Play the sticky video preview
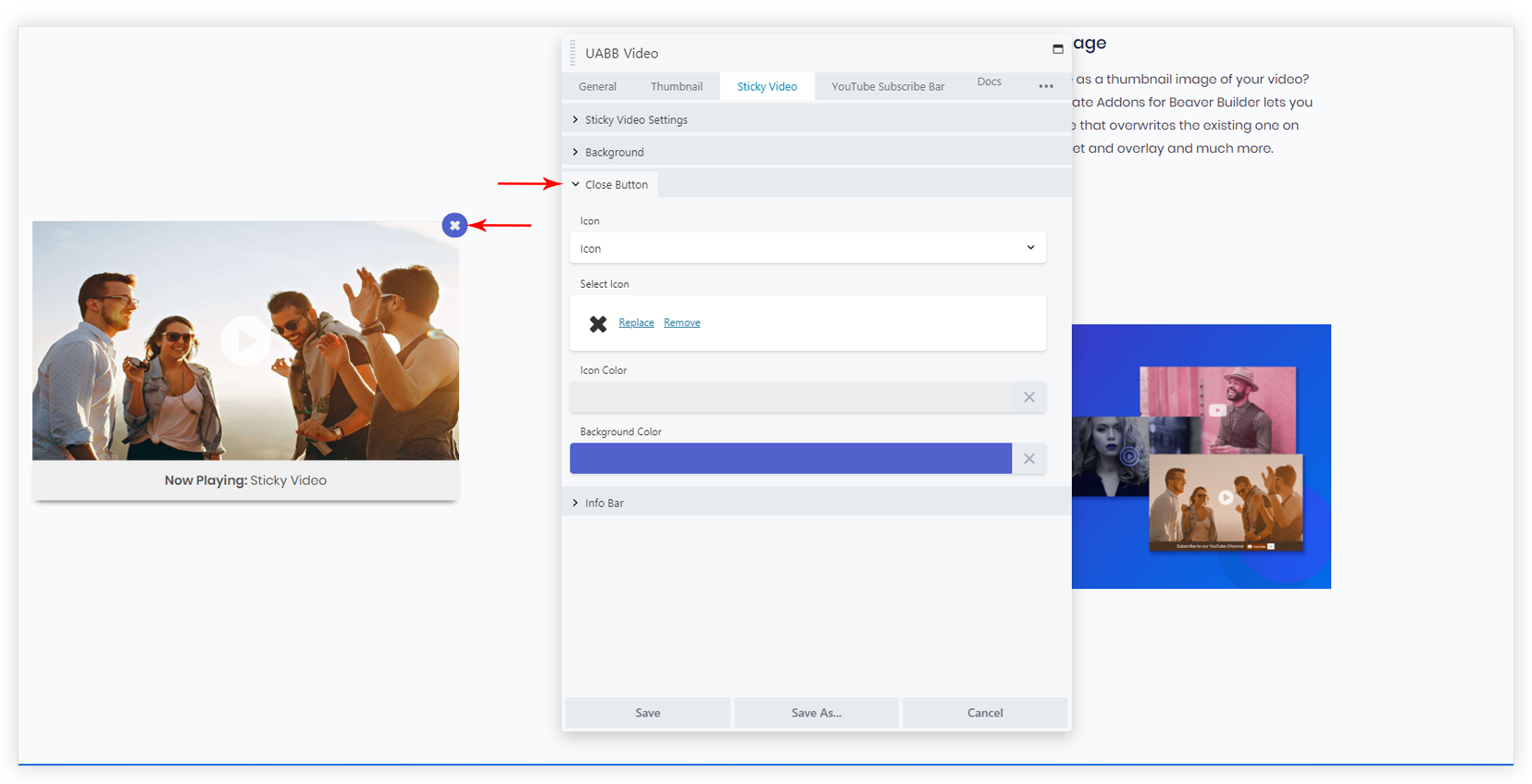This screenshot has height=784, width=1532. coord(245,341)
